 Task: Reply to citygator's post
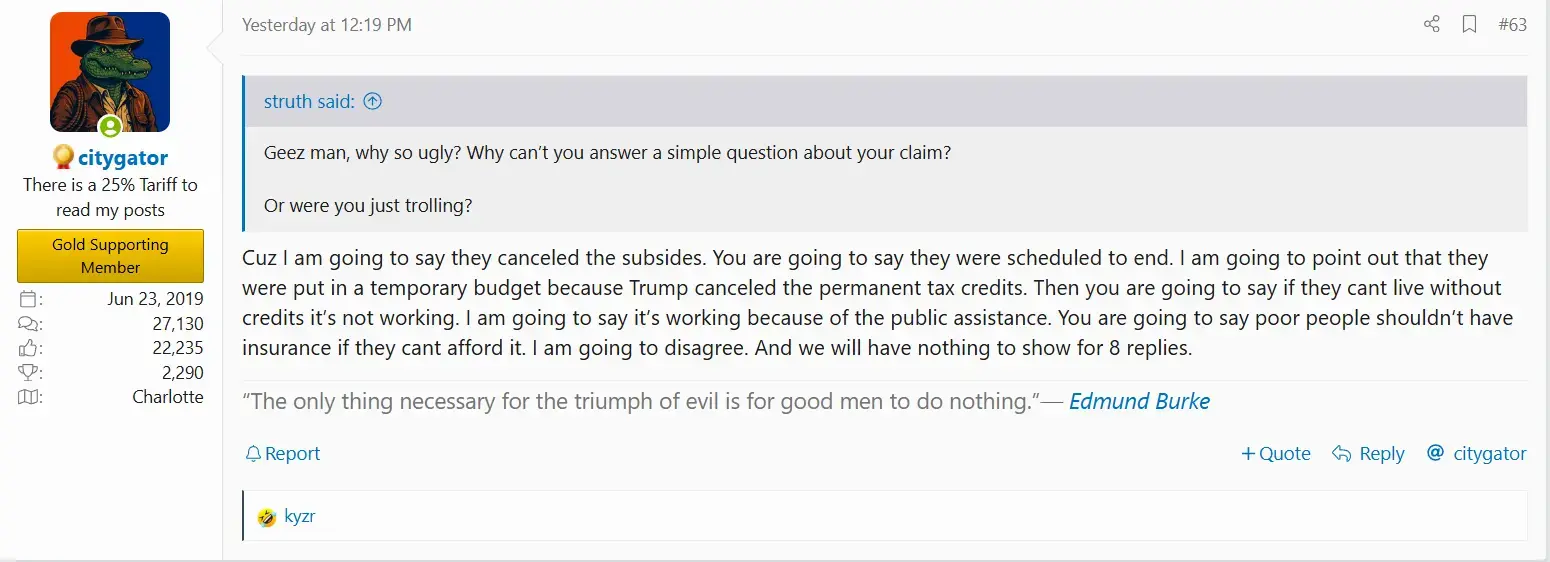click(1368, 454)
